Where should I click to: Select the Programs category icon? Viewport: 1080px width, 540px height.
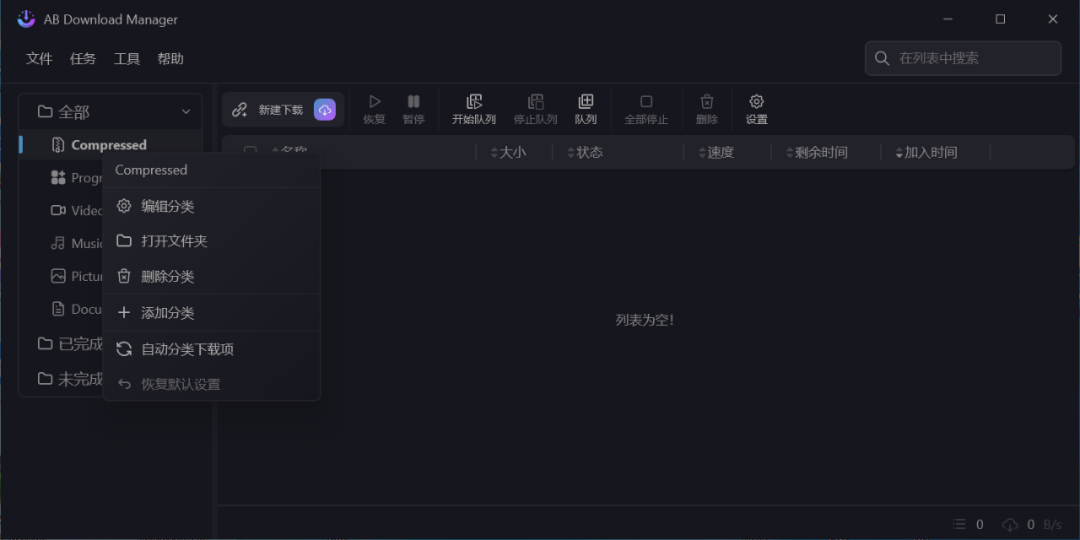(59, 178)
